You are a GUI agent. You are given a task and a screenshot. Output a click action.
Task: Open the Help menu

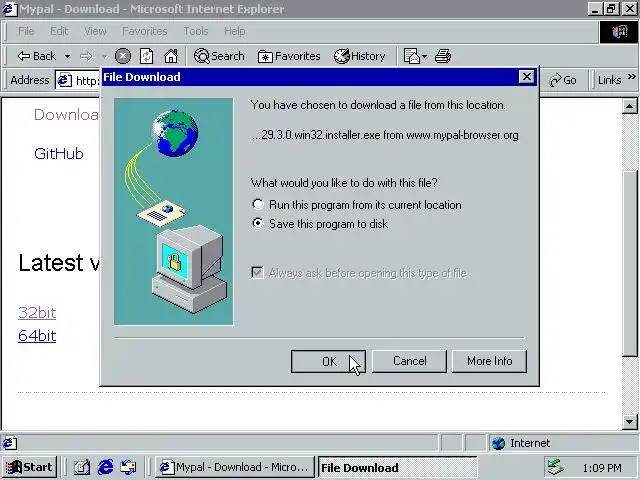tap(235, 31)
